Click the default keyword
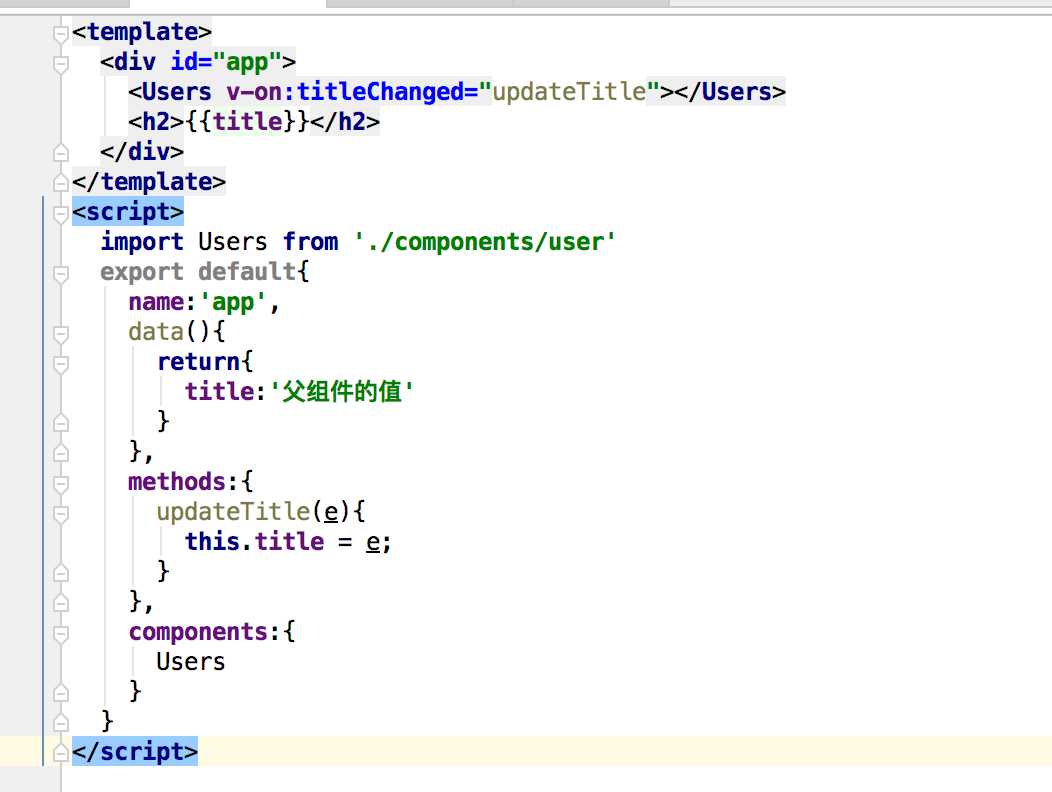The height and width of the screenshot is (792, 1052). click(247, 271)
